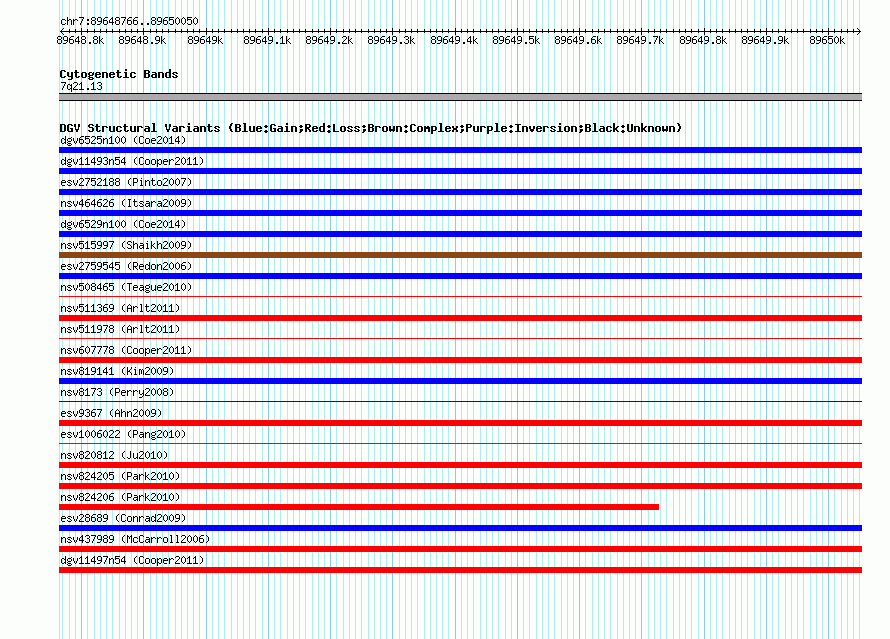Viewport: 890px width, 639px height.
Task: Click the esv2752188 (Pinto2007) label
Action: pyautogui.click(x=126, y=182)
